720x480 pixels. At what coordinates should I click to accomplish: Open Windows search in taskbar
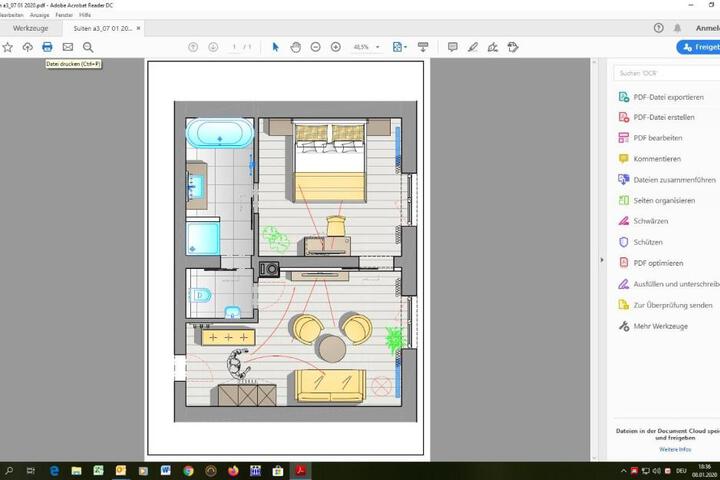(9, 470)
